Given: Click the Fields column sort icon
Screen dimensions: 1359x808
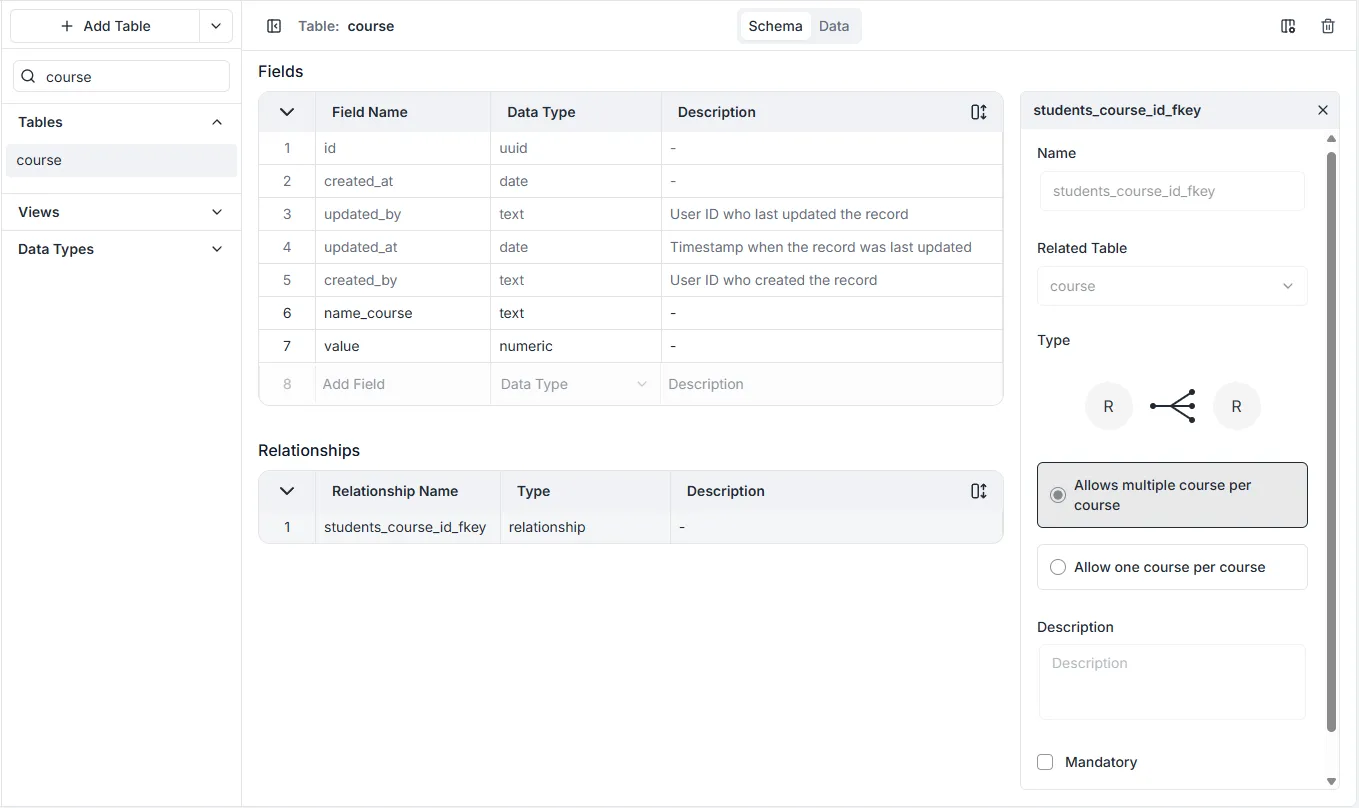Looking at the screenshot, I should (978, 112).
